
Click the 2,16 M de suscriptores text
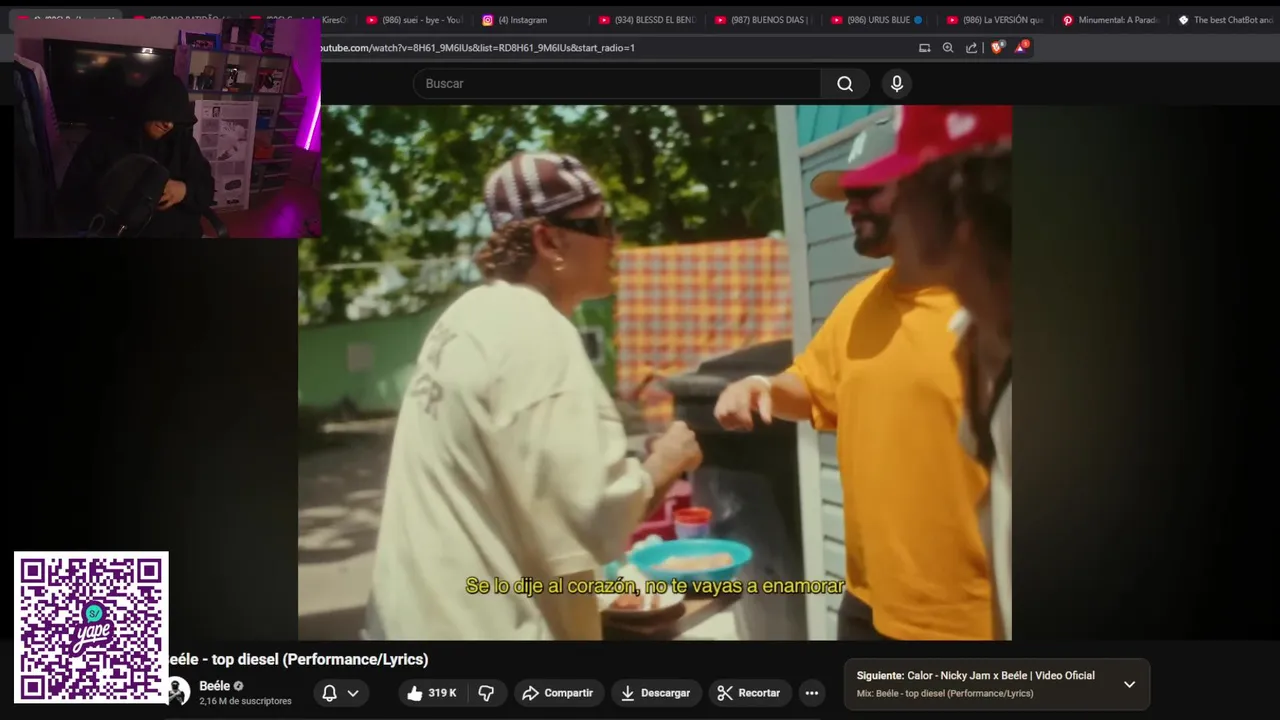[x=245, y=702]
